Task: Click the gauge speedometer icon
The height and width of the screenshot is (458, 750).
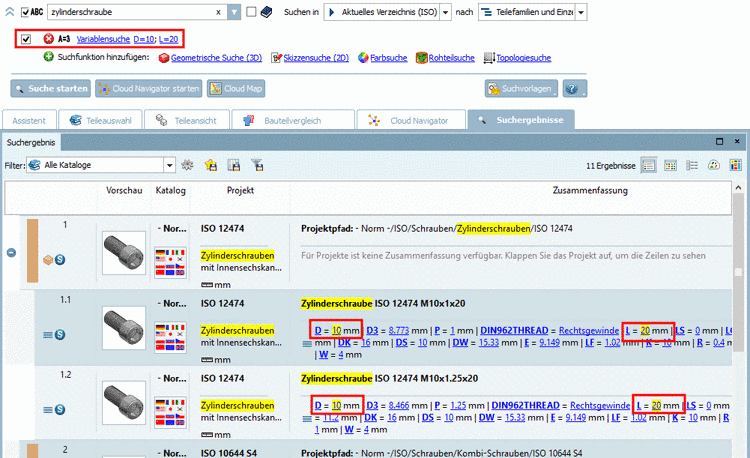Action: click(714, 165)
